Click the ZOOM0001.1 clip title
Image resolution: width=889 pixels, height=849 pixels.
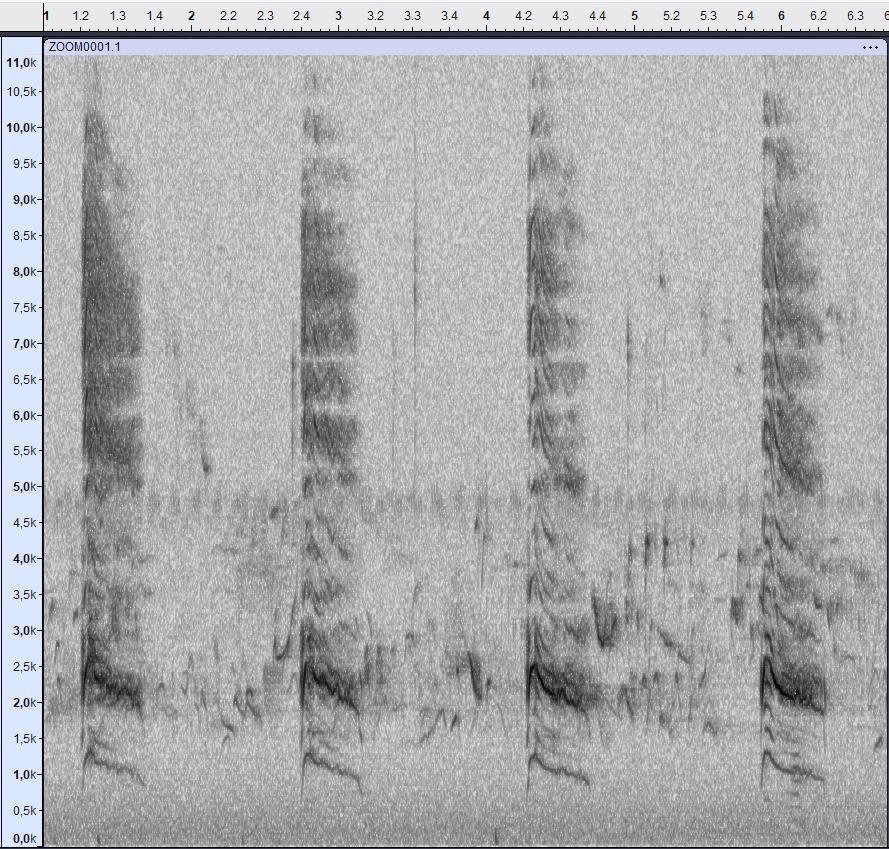[x=84, y=47]
